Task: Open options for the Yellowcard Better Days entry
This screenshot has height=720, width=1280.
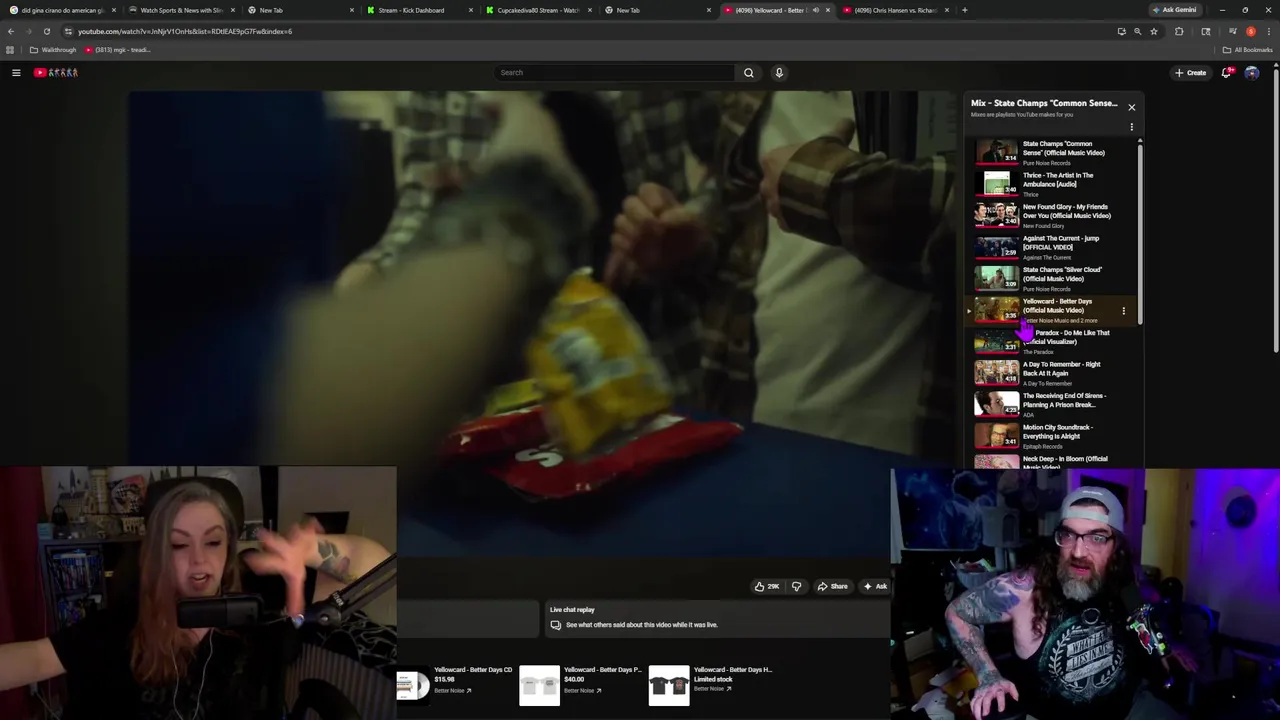Action: click(1123, 311)
